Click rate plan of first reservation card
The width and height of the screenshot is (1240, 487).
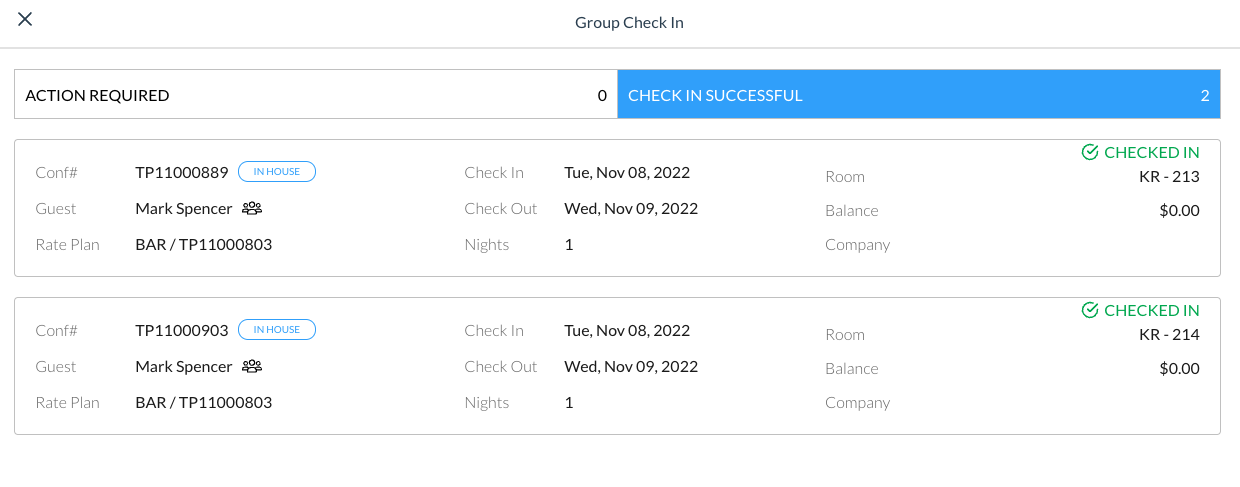pos(203,245)
